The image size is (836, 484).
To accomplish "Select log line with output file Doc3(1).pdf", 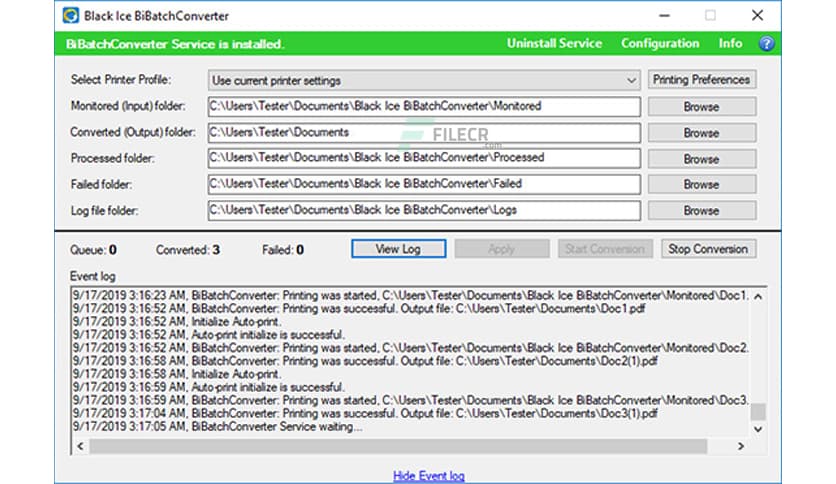I will click(365, 414).
